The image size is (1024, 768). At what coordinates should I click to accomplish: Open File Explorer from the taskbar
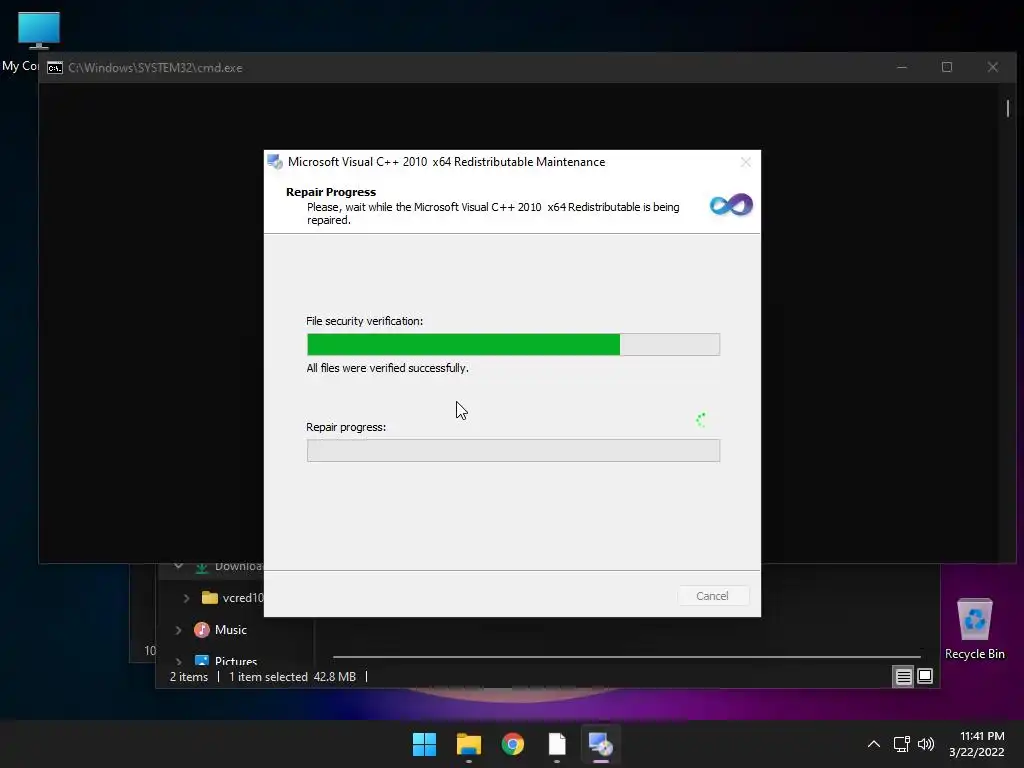point(469,744)
